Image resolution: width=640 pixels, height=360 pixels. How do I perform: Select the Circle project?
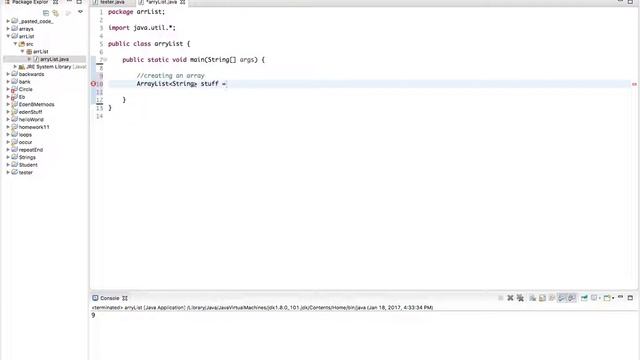pos(25,89)
